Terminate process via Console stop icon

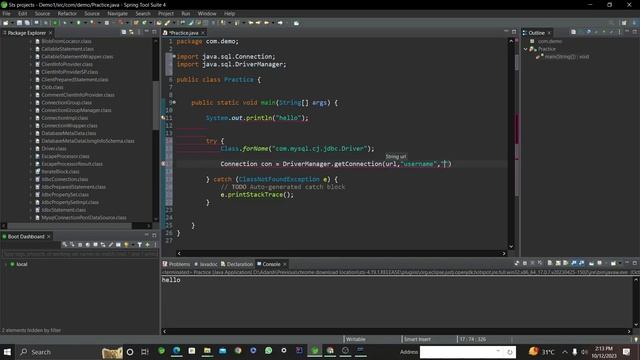(525, 263)
